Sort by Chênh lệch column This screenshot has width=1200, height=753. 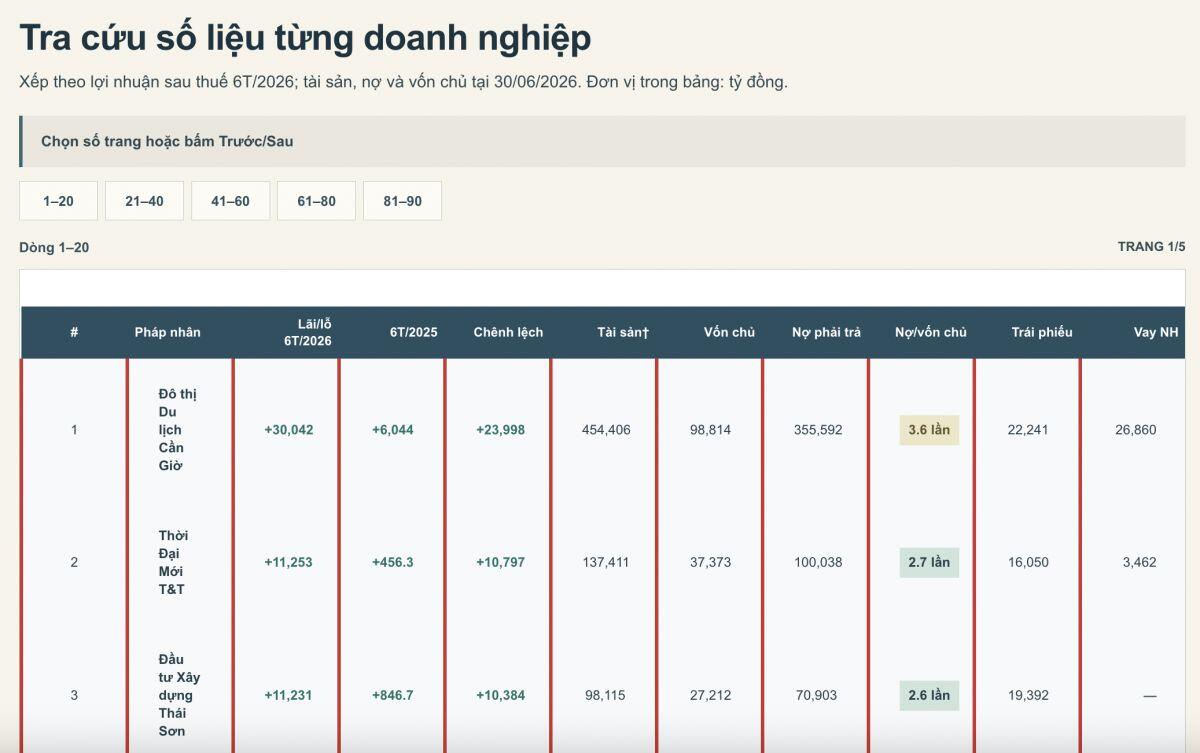[508, 332]
